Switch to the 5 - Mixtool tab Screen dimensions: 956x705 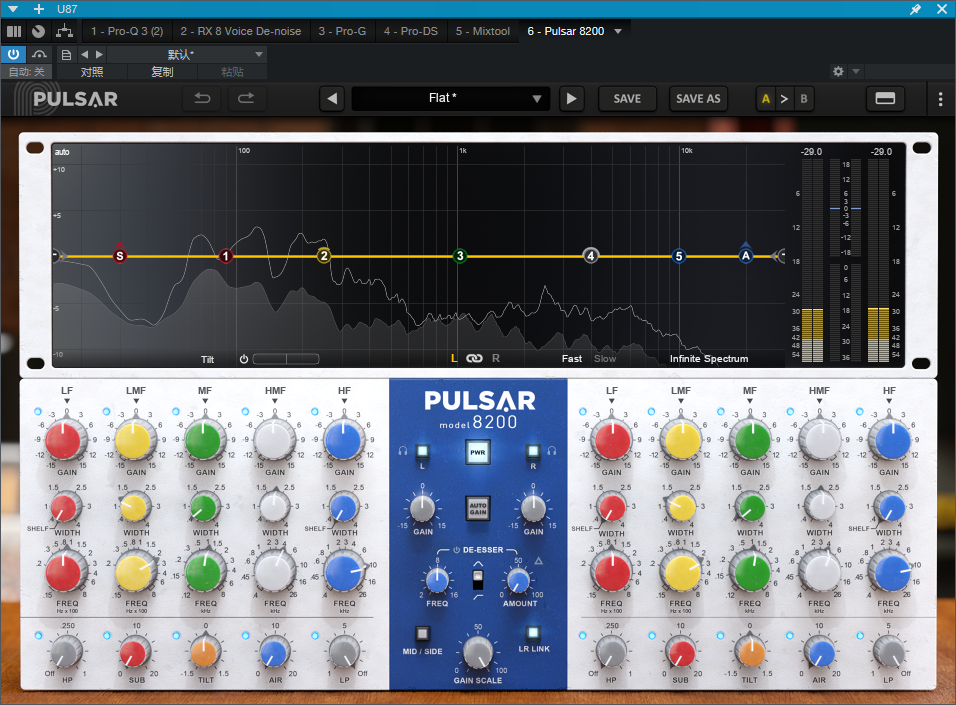tap(482, 31)
